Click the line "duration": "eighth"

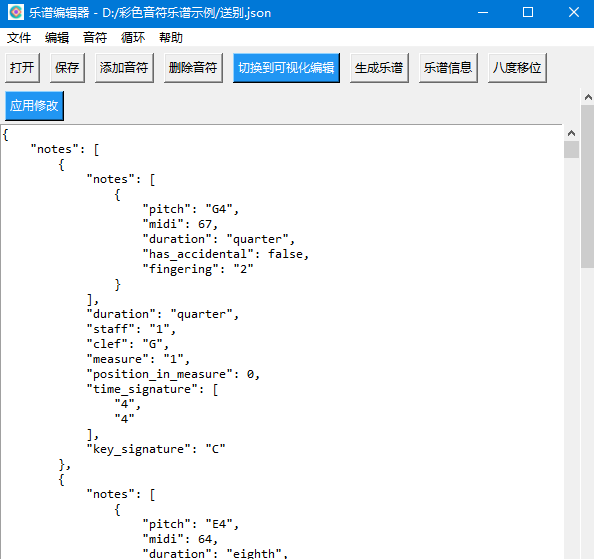click(215, 554)
